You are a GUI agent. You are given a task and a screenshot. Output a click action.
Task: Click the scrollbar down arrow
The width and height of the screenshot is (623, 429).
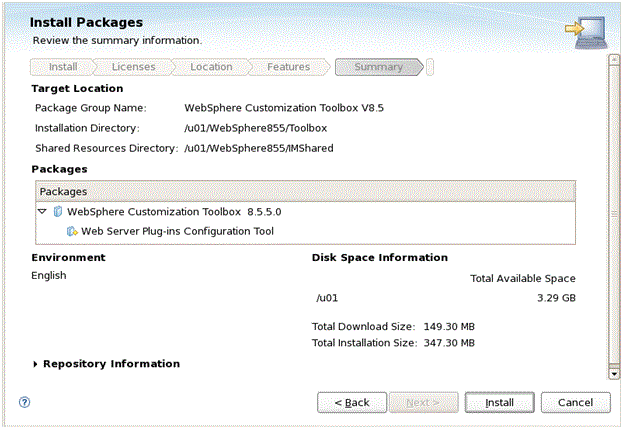614,373
